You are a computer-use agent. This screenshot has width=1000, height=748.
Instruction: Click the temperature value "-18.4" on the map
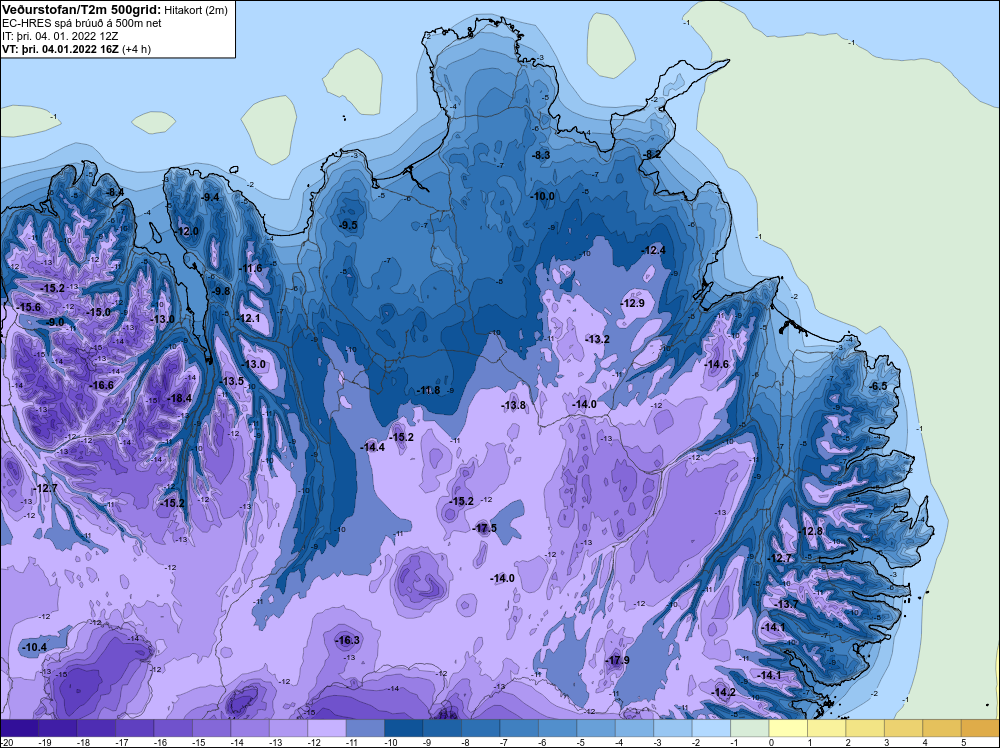179,398
